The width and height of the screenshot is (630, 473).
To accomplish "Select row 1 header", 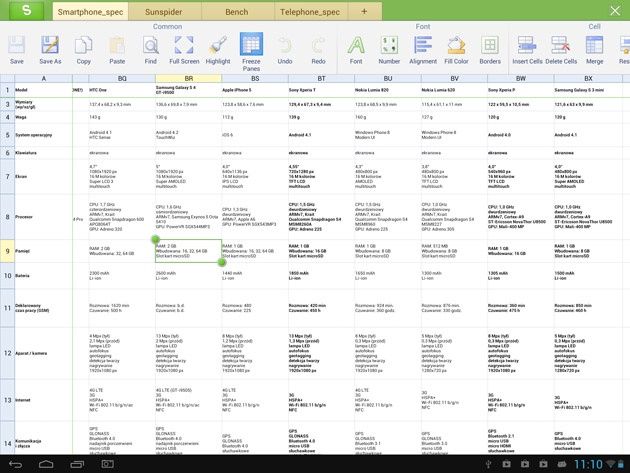I will point(7,90).
